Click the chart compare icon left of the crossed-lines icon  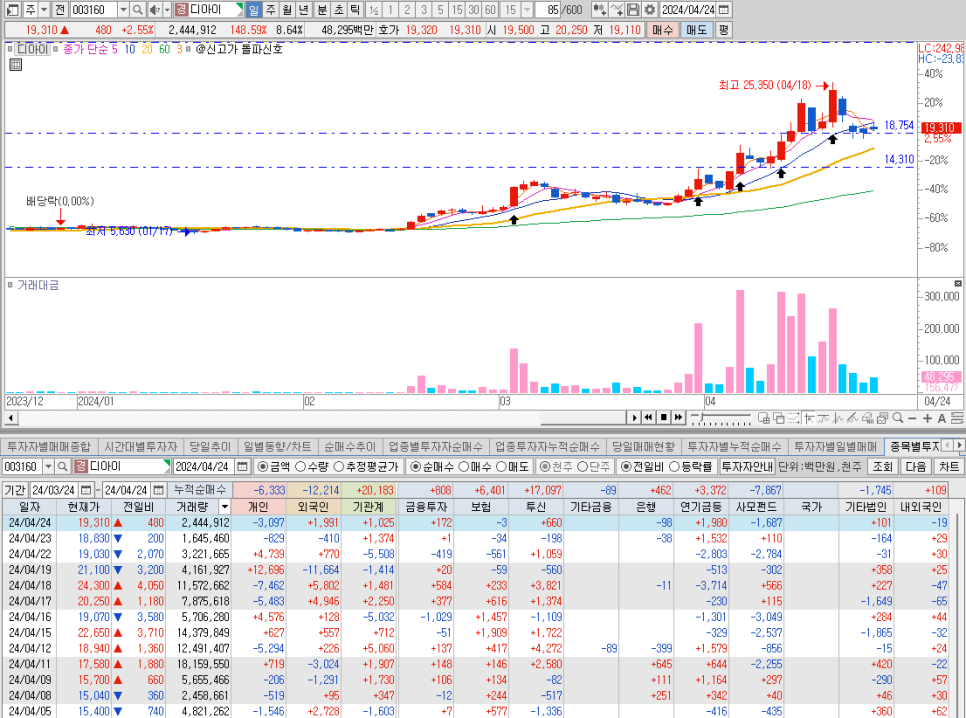coord(599,10)
